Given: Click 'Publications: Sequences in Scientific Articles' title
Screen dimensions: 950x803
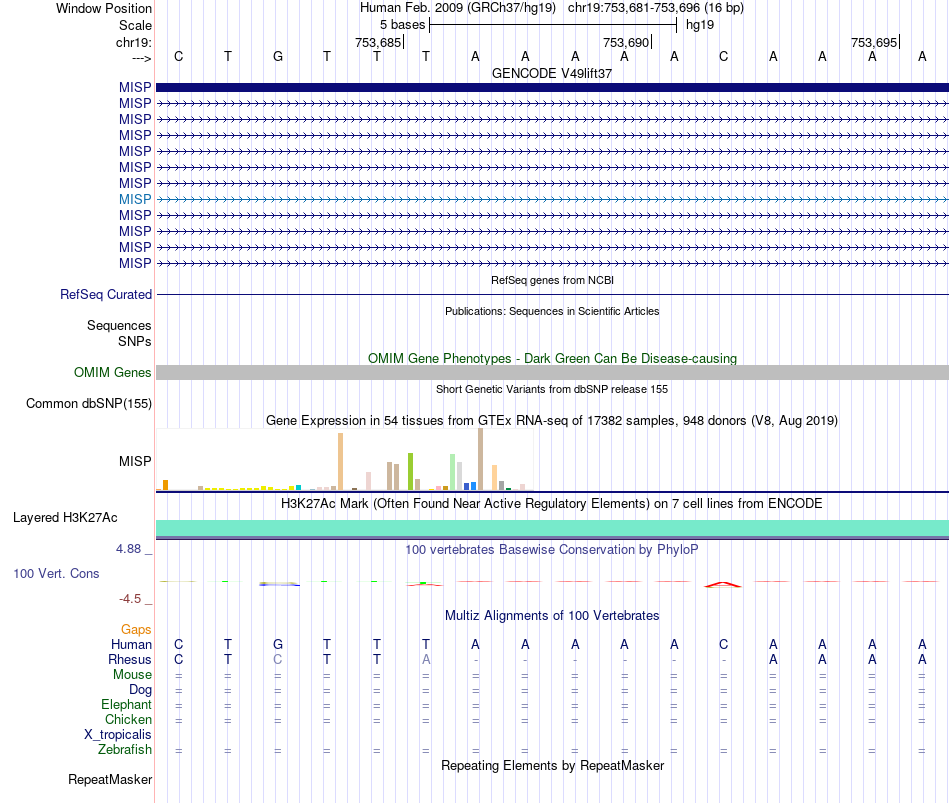Looking at the screenshot, I should pos(552,311).
